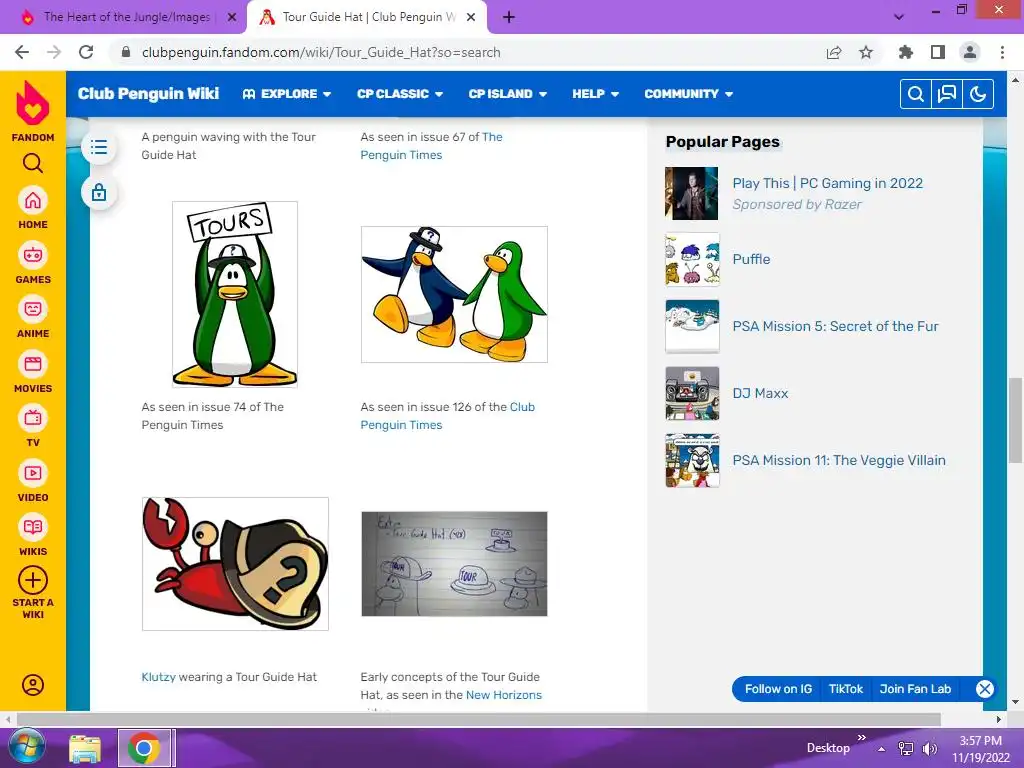
Task: Open a new browser tab
Action: point(509,17)
